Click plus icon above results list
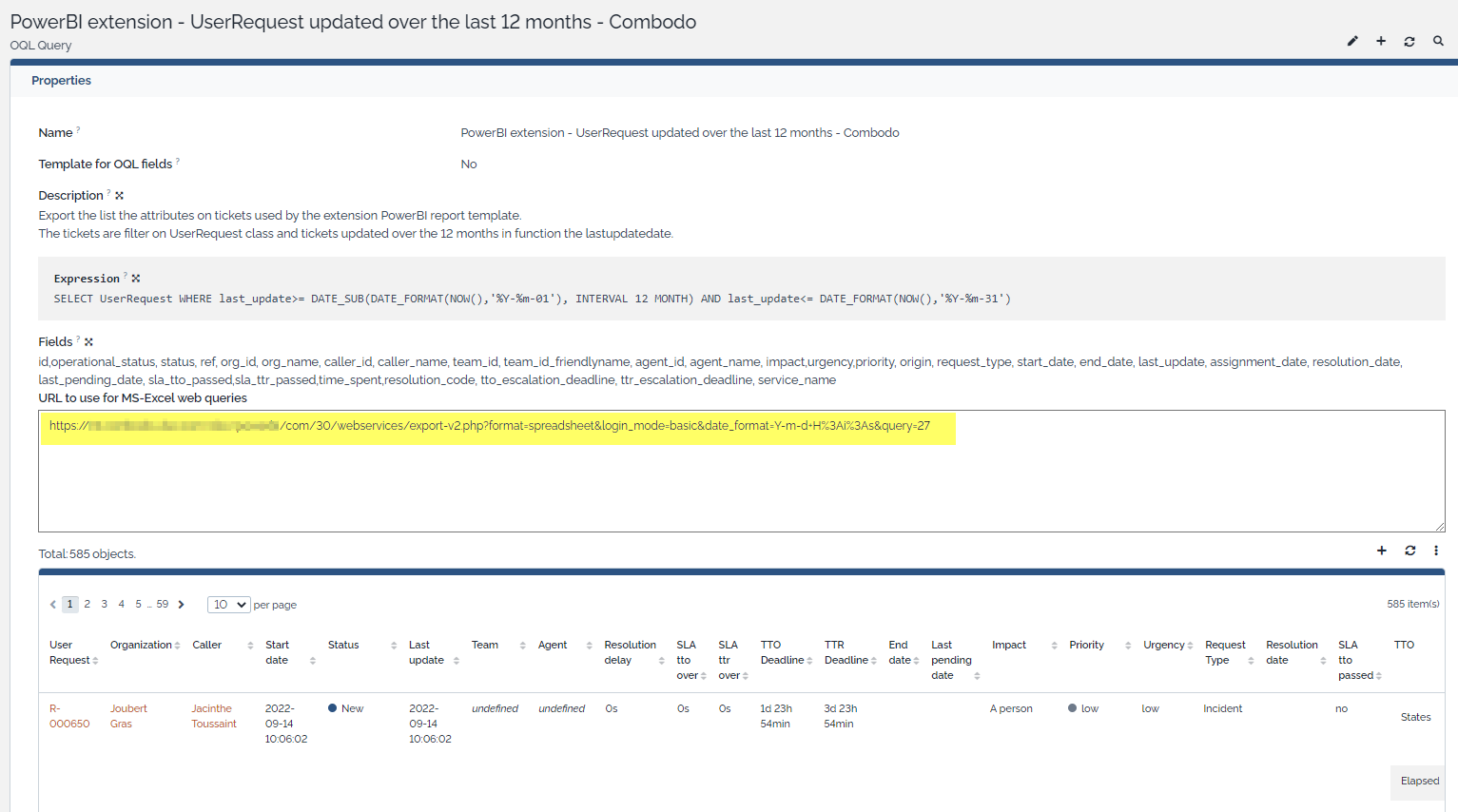 pyautogui.click(x=1382, y=551)
